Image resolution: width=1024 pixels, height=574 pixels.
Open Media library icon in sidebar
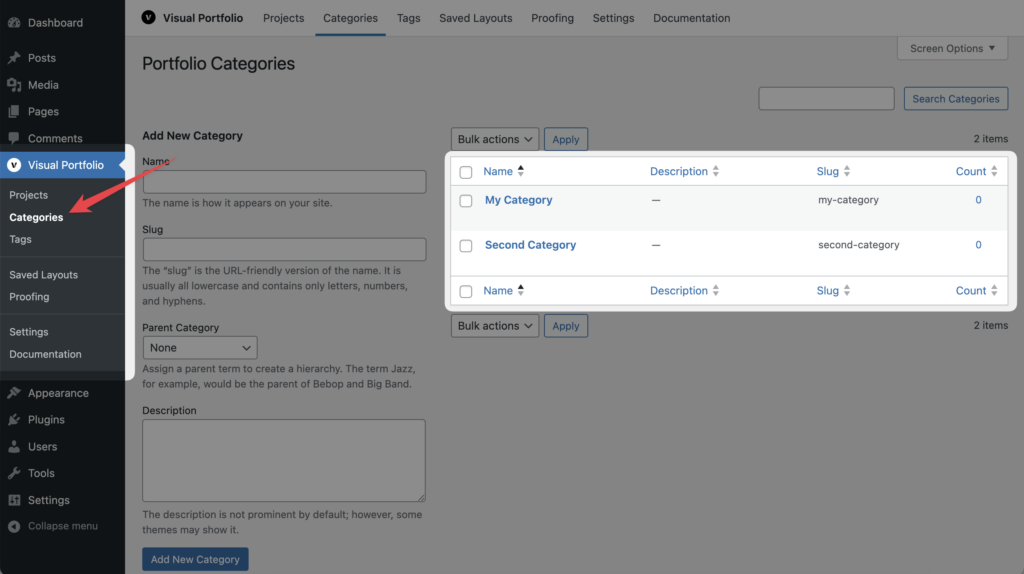[14, 85]
